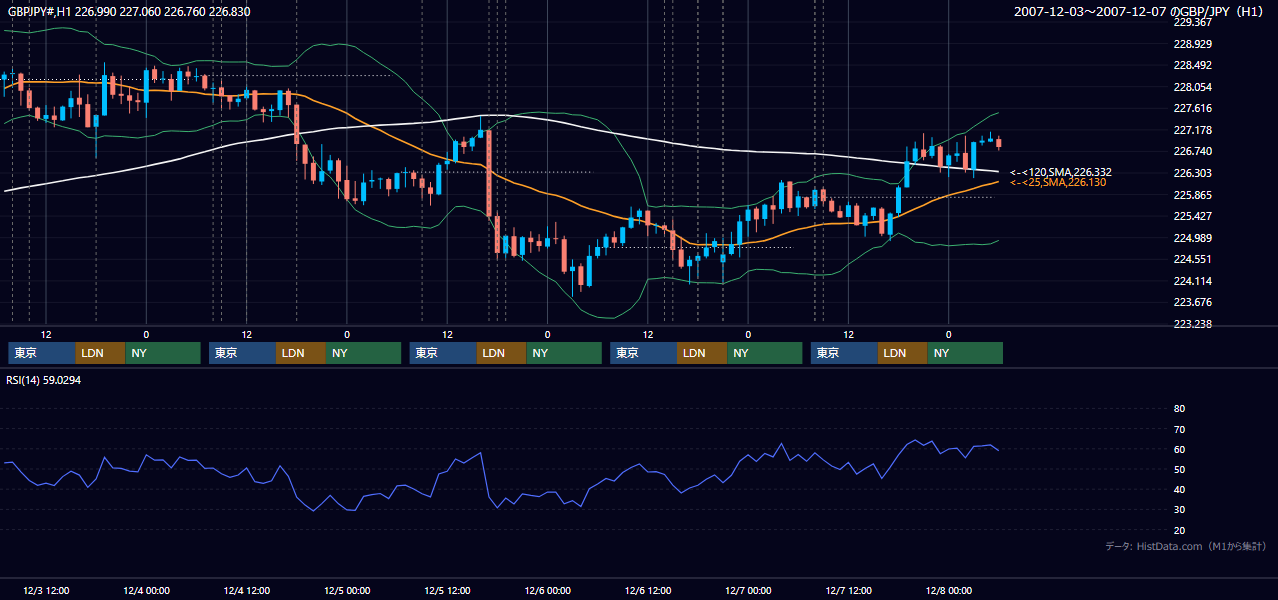Click price axis value 223.238
Image resolution: width=1278 pixels, height=600 pixels.
pyautogui.click(x=1192, y=324)
